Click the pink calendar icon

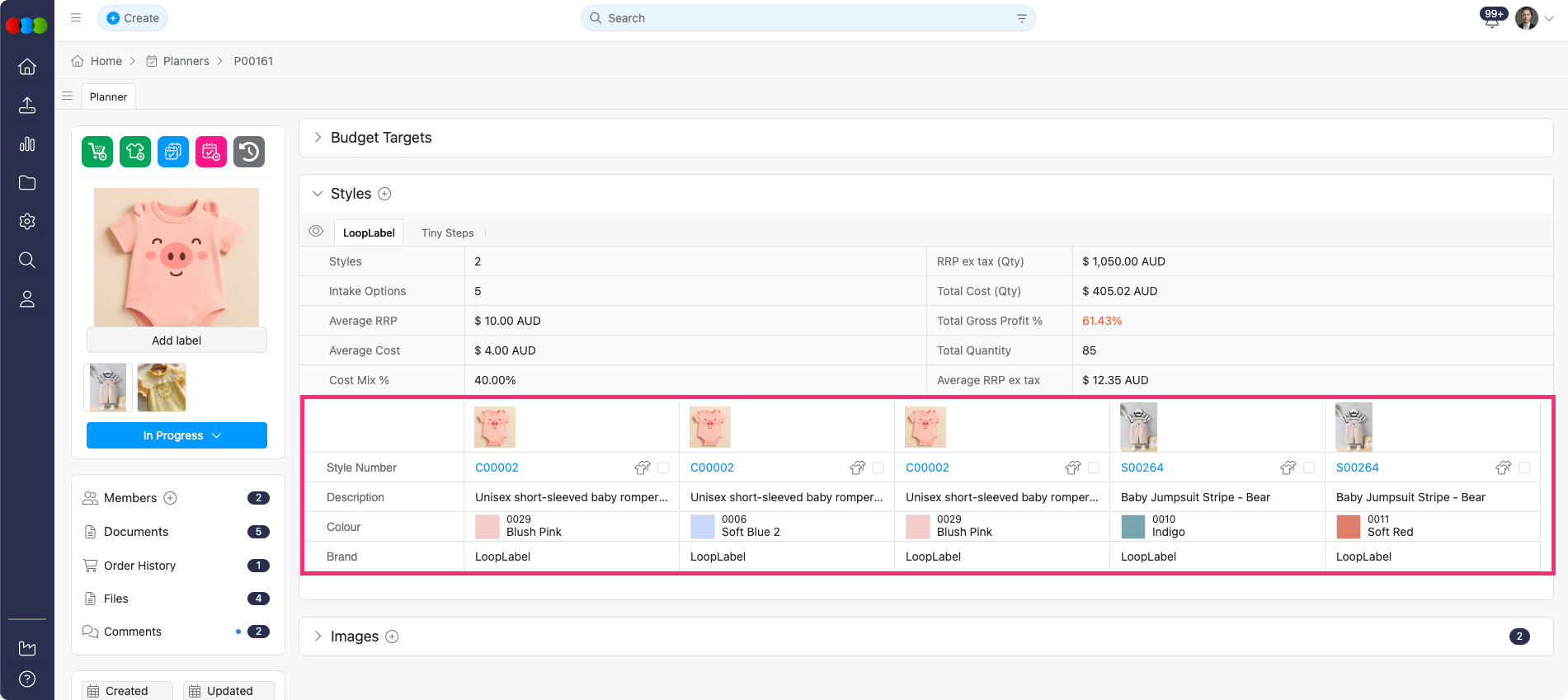tap(211, 152)
